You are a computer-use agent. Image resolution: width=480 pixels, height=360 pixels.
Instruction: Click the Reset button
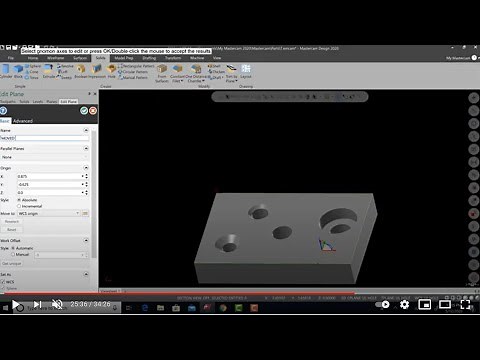[x=12, y=229]
